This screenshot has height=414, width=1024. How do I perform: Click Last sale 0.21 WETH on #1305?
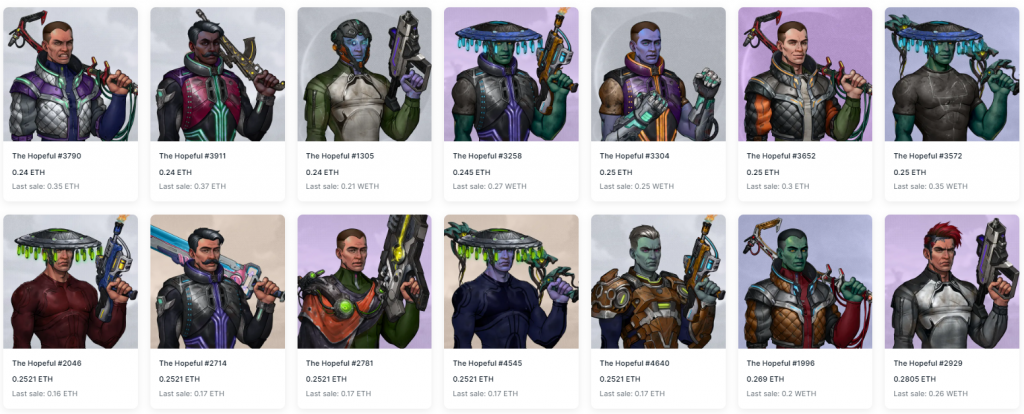pyautogui.click(x=342, y=187)
